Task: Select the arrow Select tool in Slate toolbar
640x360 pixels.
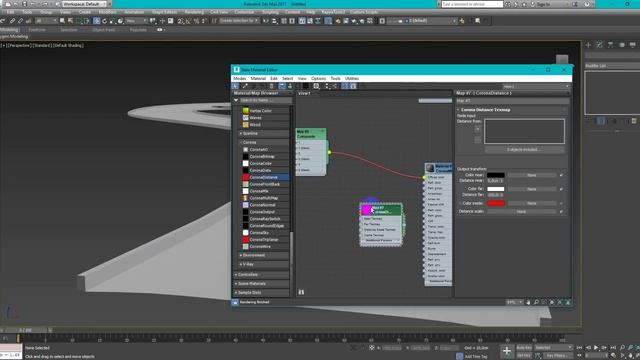Action: click(235, 86)
